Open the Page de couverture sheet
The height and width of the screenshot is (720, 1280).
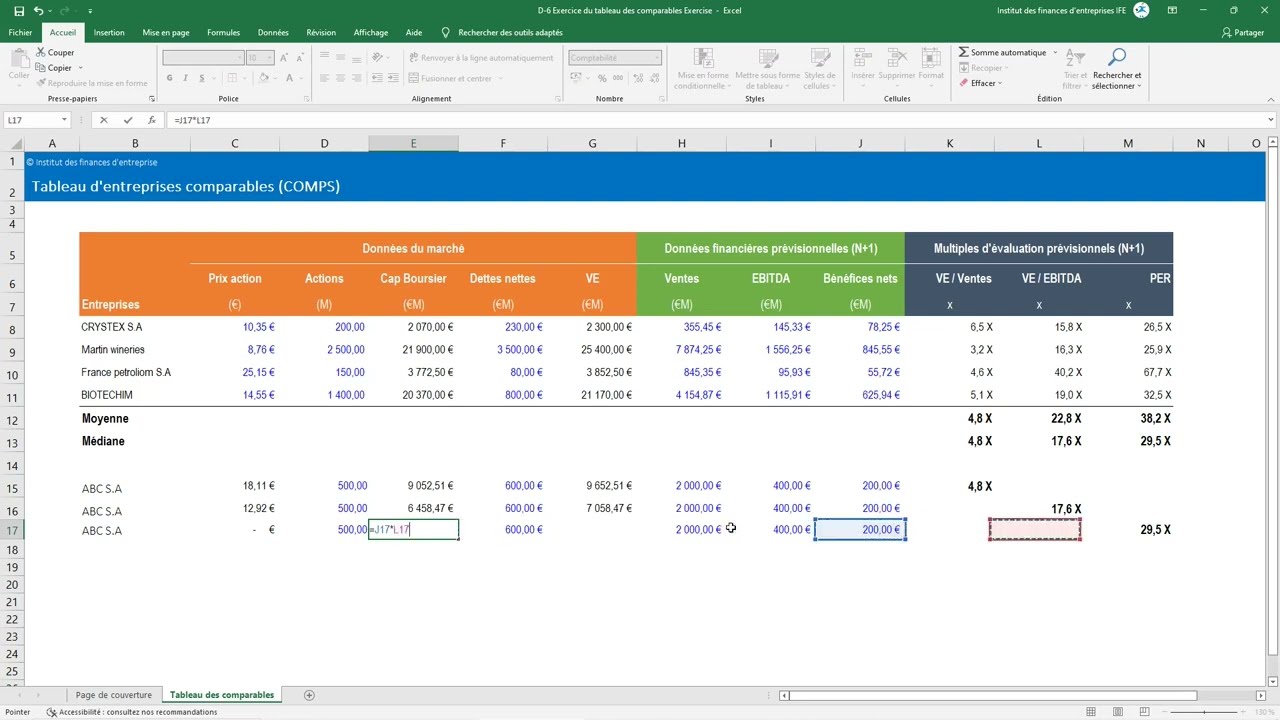tap(114, 695)
